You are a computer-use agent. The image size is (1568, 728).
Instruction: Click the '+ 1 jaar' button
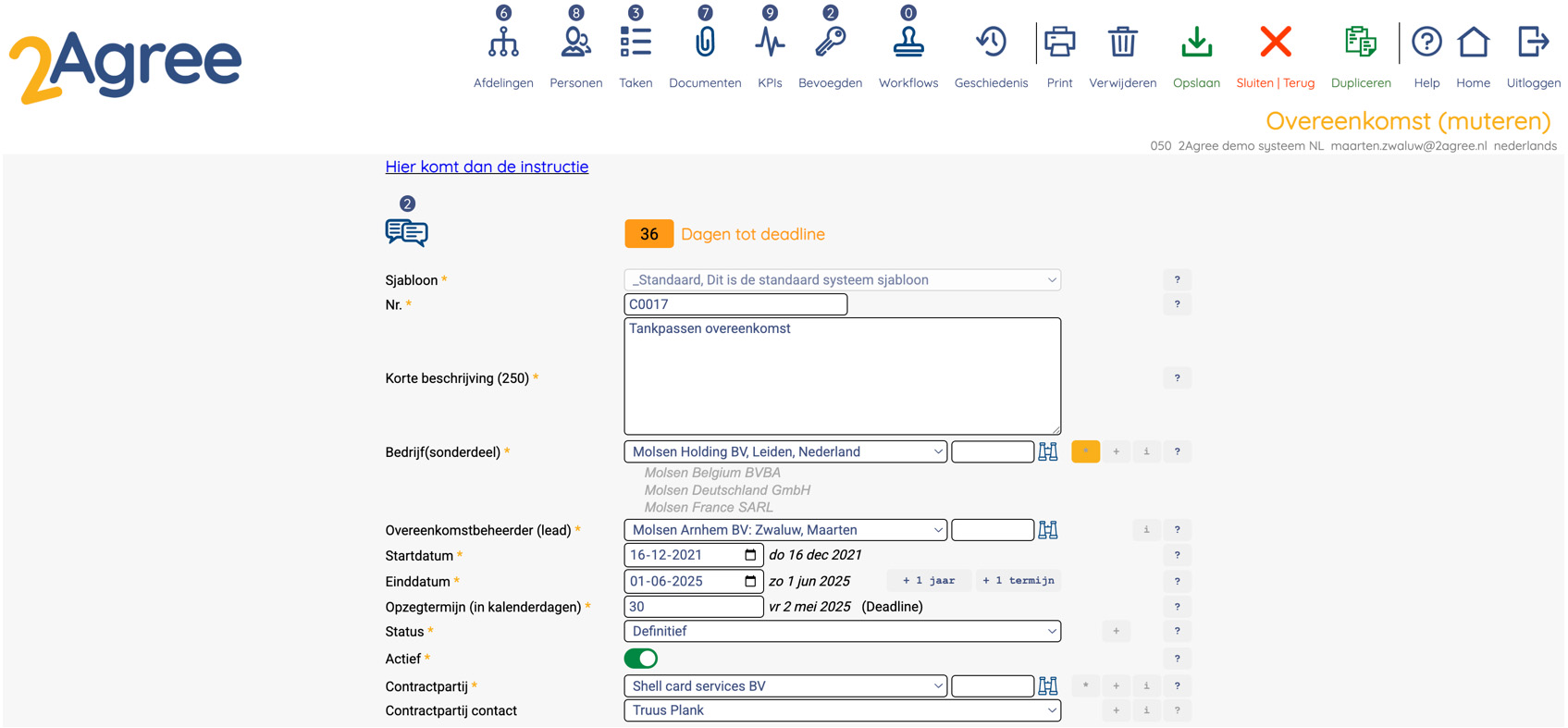(929, 580)
